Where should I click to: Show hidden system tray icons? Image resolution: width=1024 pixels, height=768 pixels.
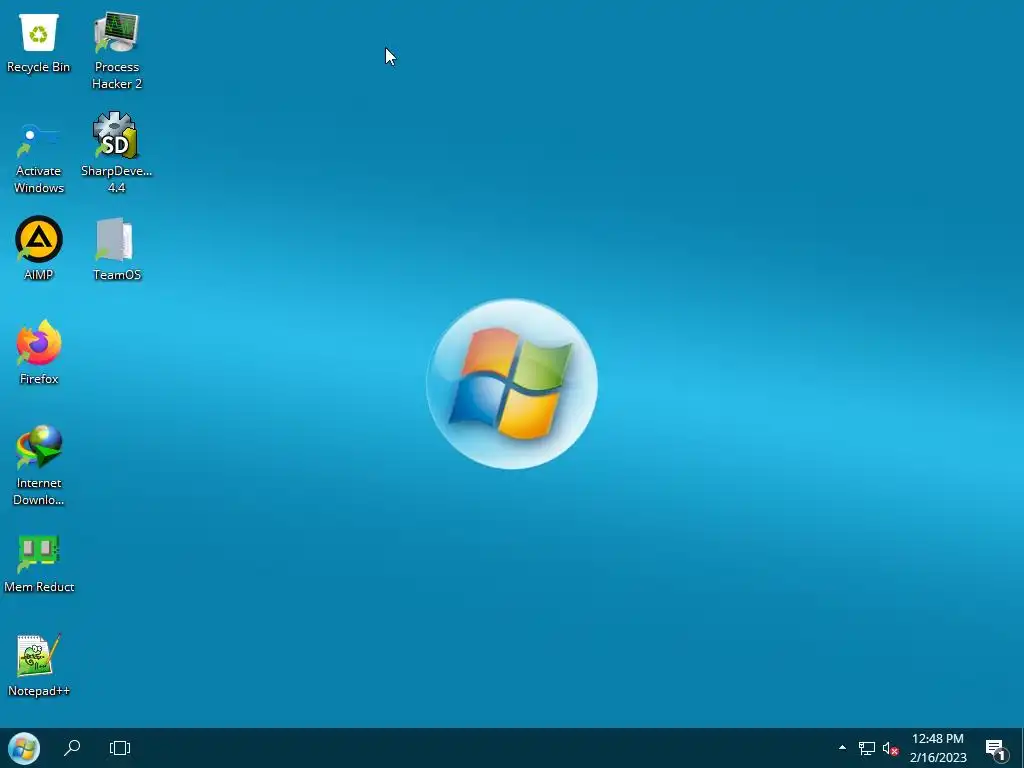click(842, 748)
